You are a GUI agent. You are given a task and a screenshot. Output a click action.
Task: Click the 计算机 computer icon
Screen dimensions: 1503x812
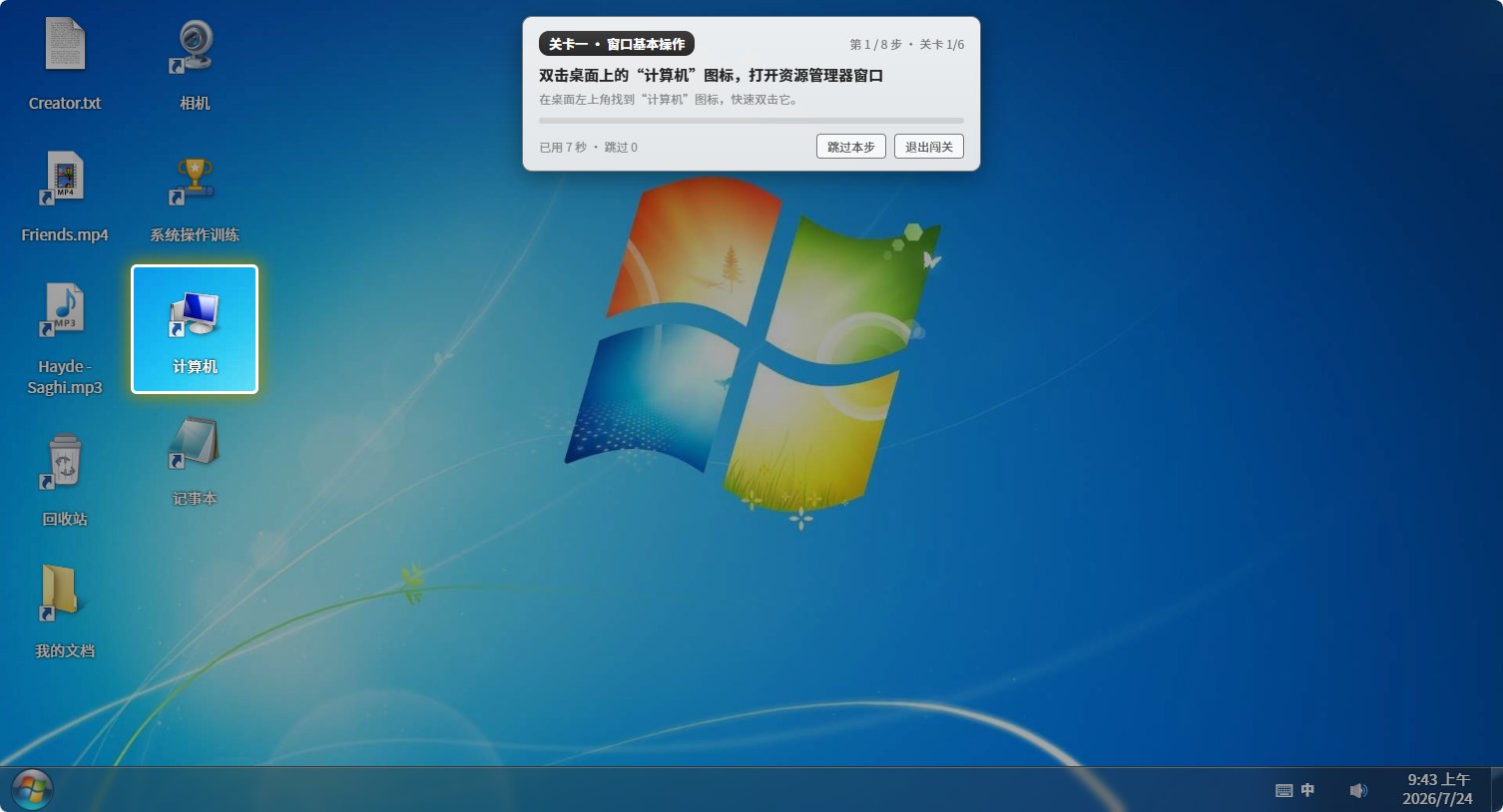click(195, 329)
